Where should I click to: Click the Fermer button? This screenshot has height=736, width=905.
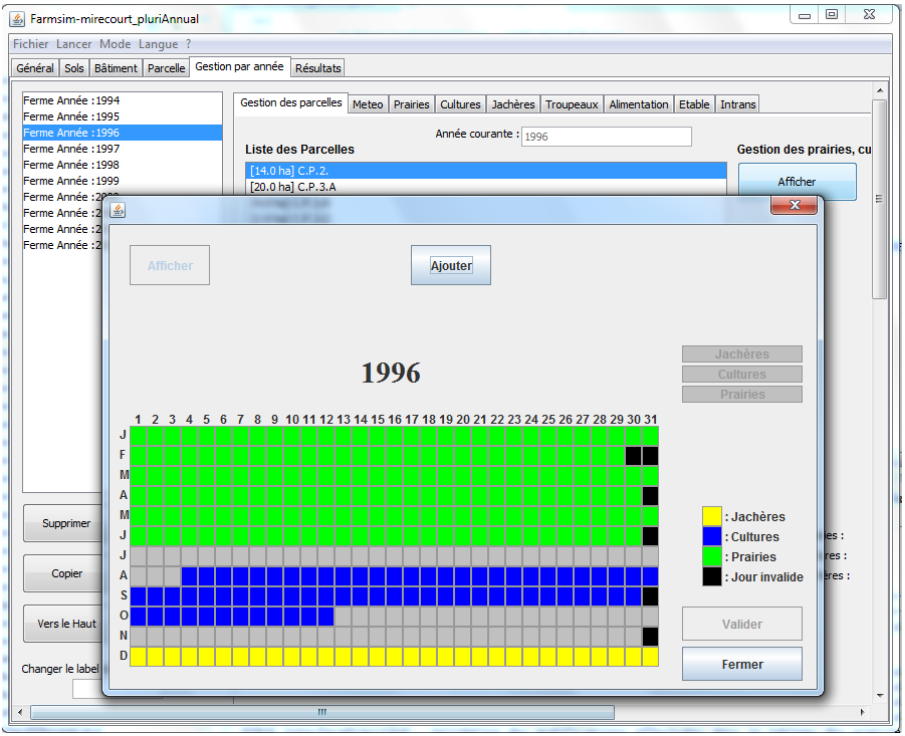(x=742, y=664)
